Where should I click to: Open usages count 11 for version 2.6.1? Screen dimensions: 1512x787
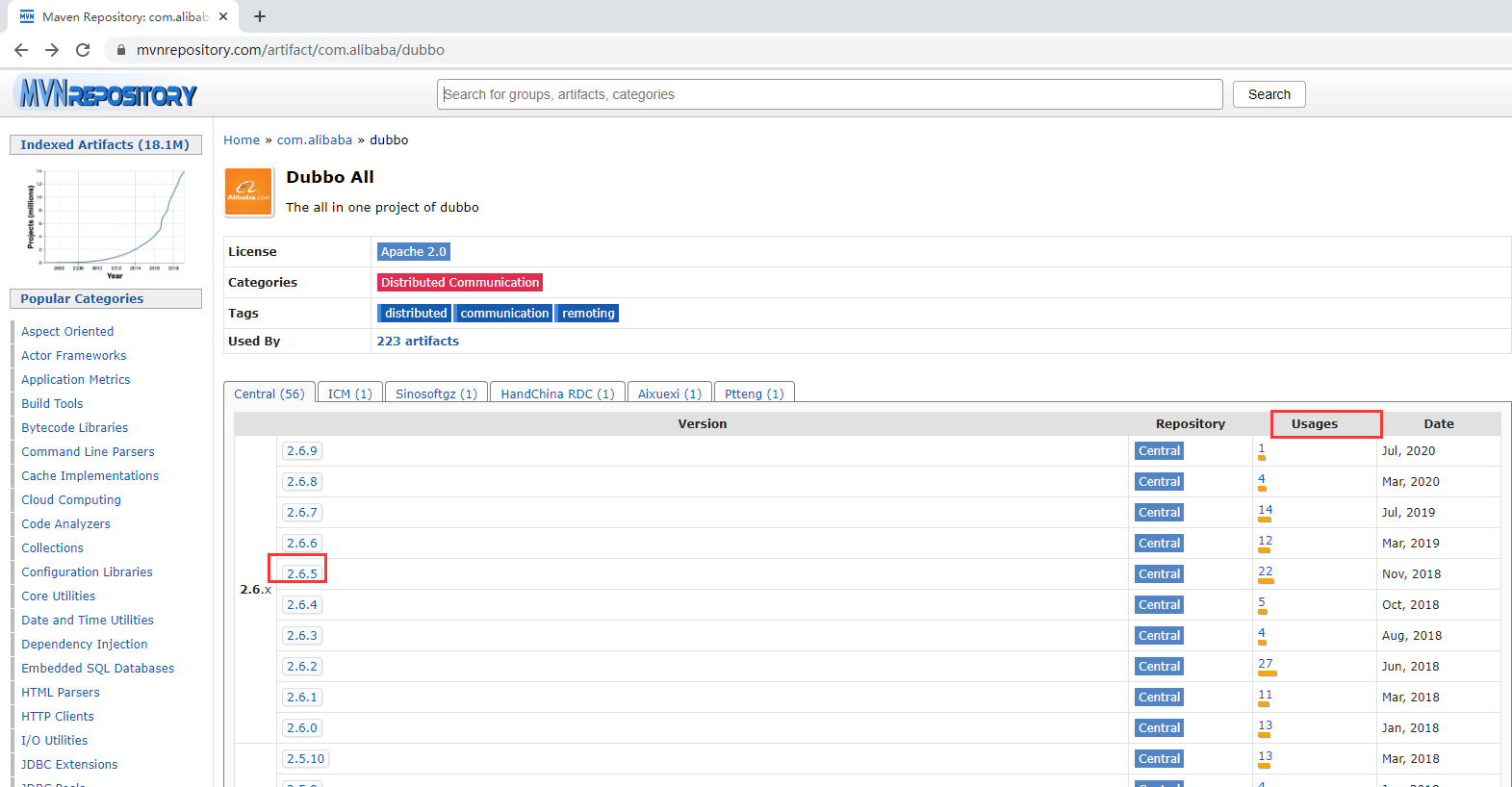click(x=1266, y=695)
